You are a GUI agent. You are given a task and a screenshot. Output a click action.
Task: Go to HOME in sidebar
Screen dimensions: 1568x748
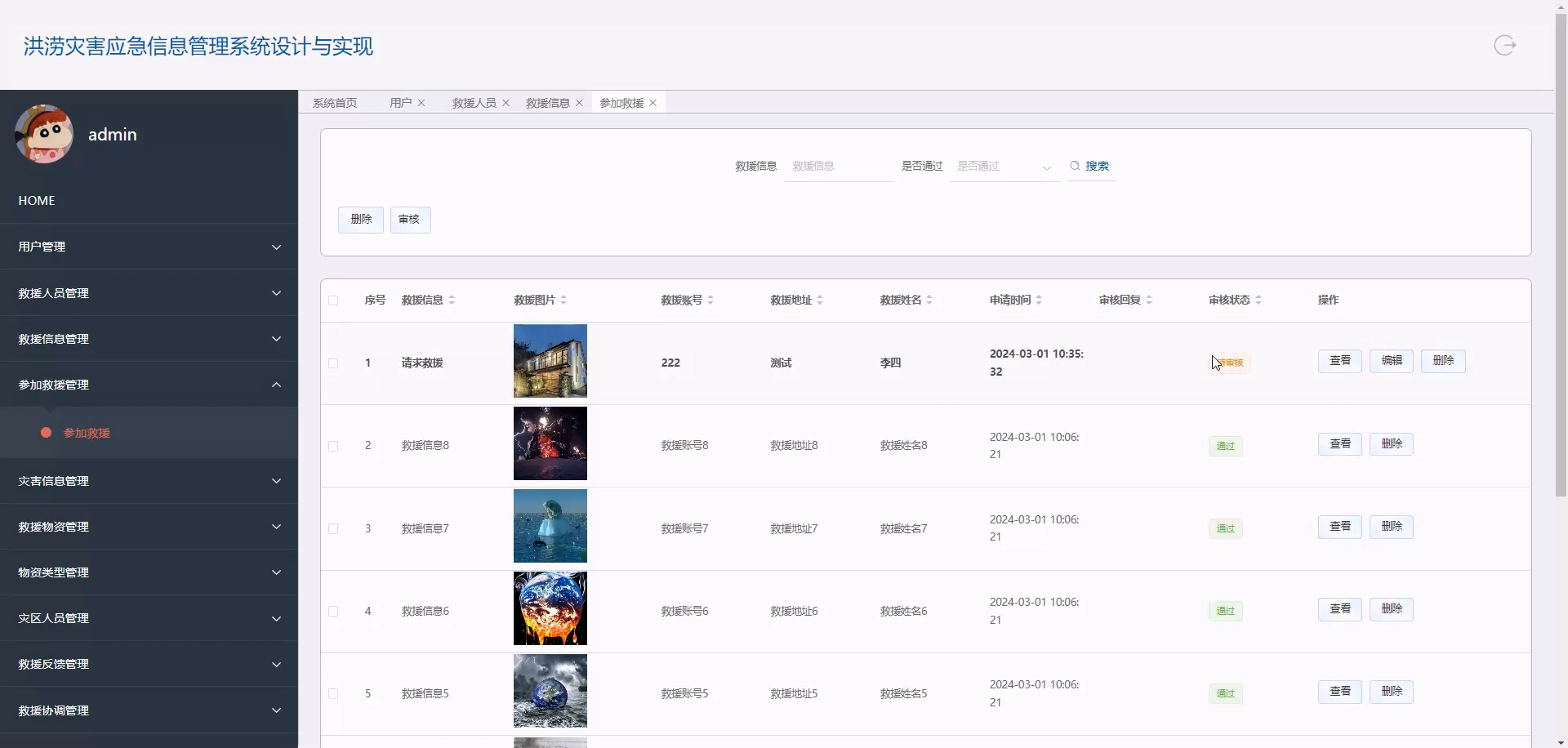pyautogui.click(x=149, y=201)
